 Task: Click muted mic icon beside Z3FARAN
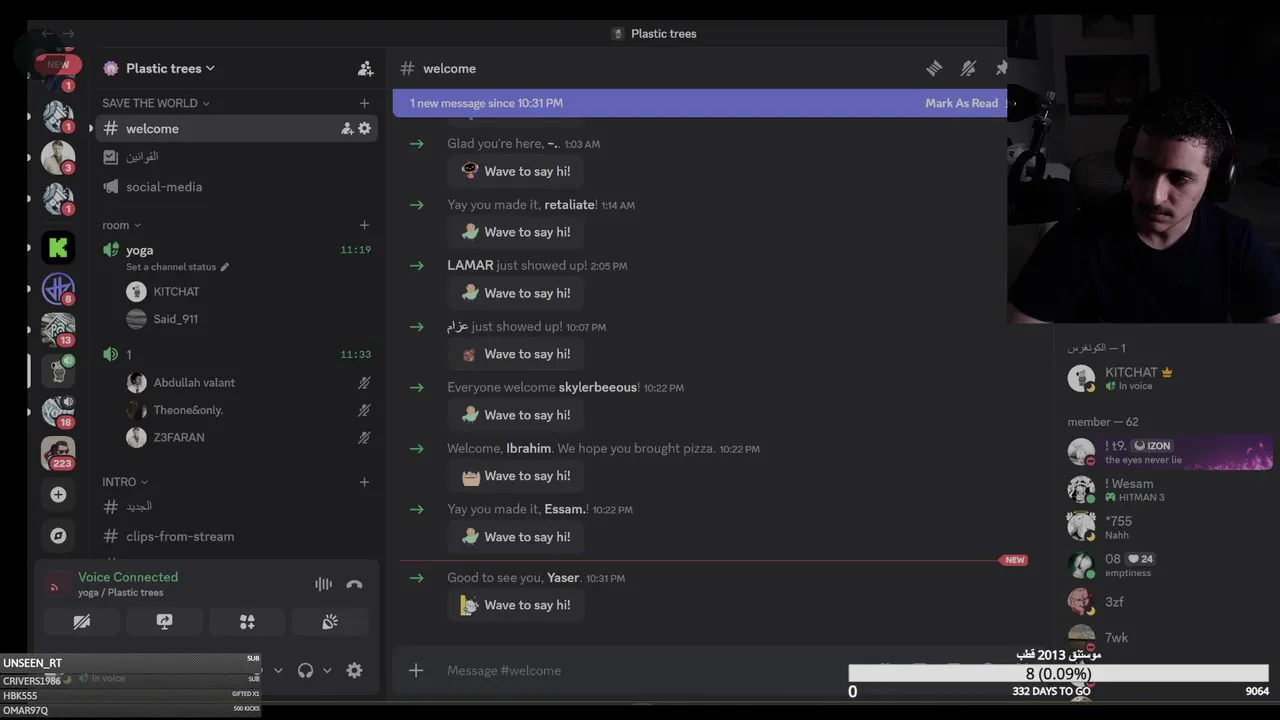364,437
